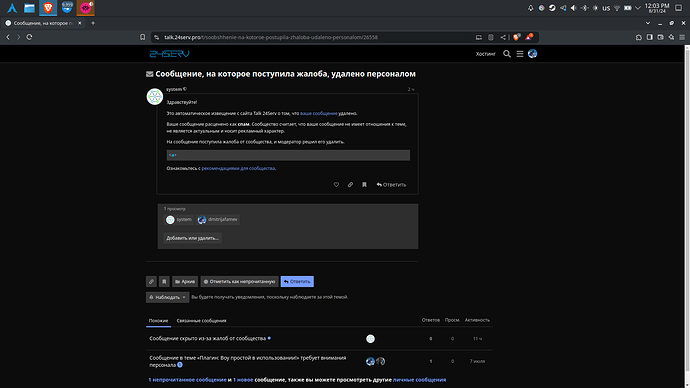Reply to the post via Ответить

(391, 185)
